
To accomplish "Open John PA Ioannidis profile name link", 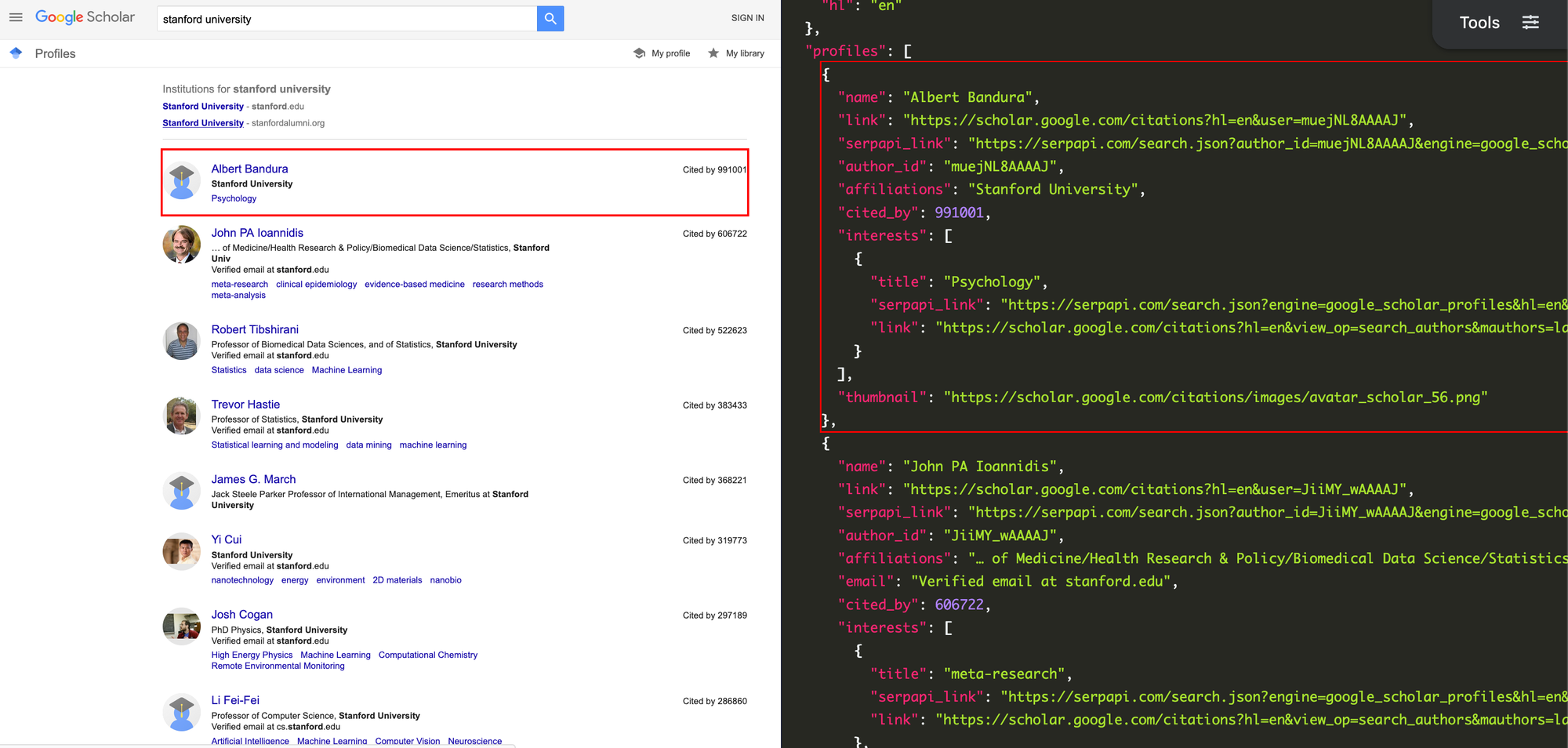I will (257, 233).
